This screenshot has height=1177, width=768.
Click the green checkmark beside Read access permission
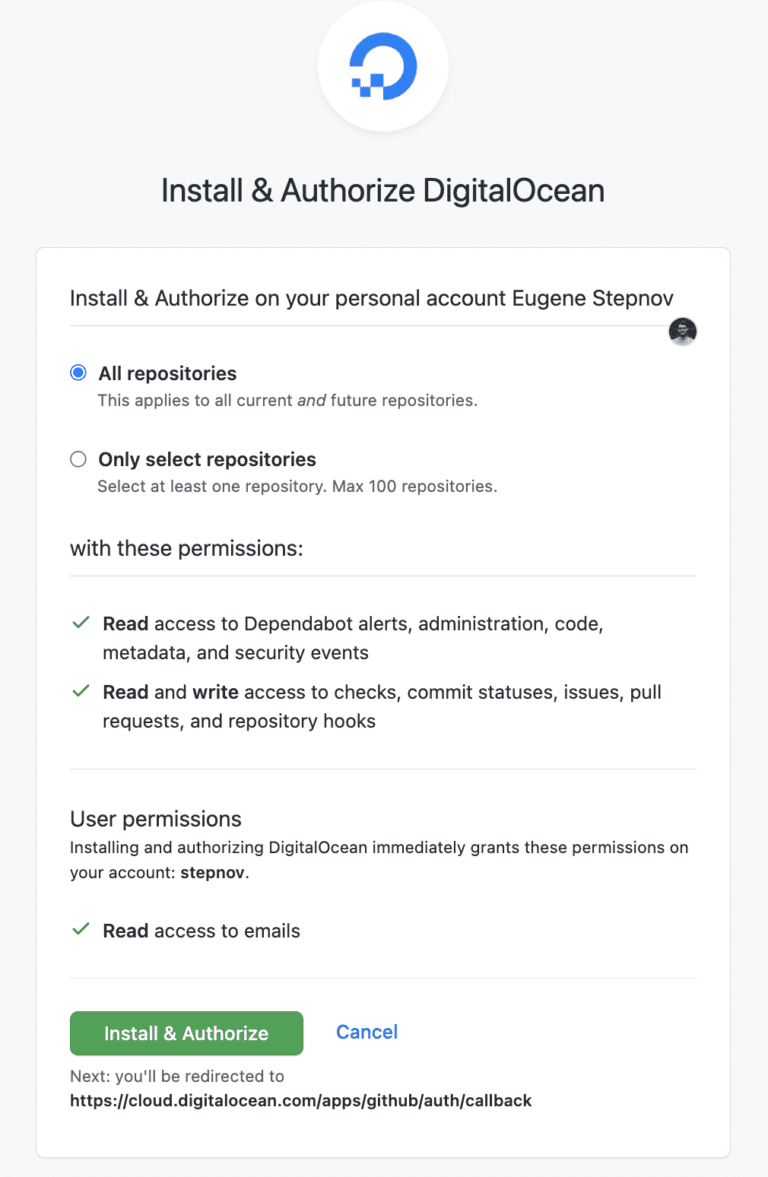pos(81,622)
